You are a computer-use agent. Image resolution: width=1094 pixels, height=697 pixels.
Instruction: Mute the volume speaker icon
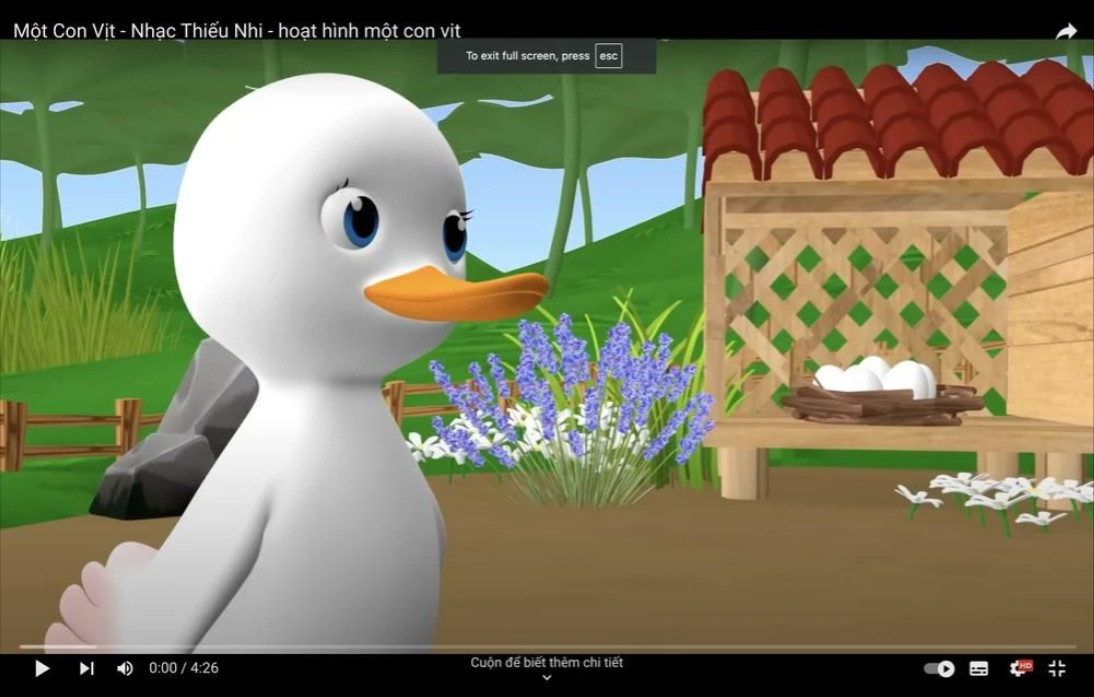tap(125, 668)
